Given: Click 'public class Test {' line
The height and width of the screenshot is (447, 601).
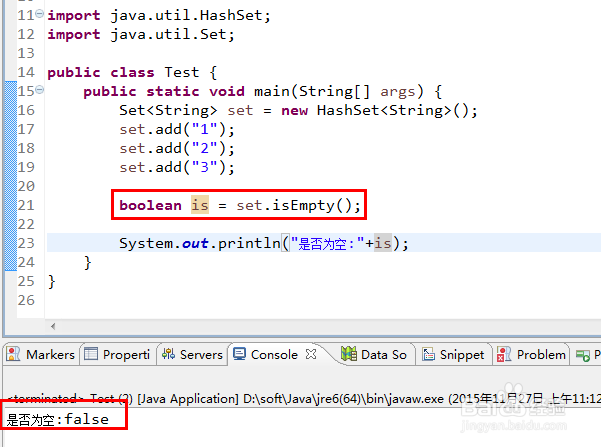Looking at the screenshot, I should click(x=132, y=72).
